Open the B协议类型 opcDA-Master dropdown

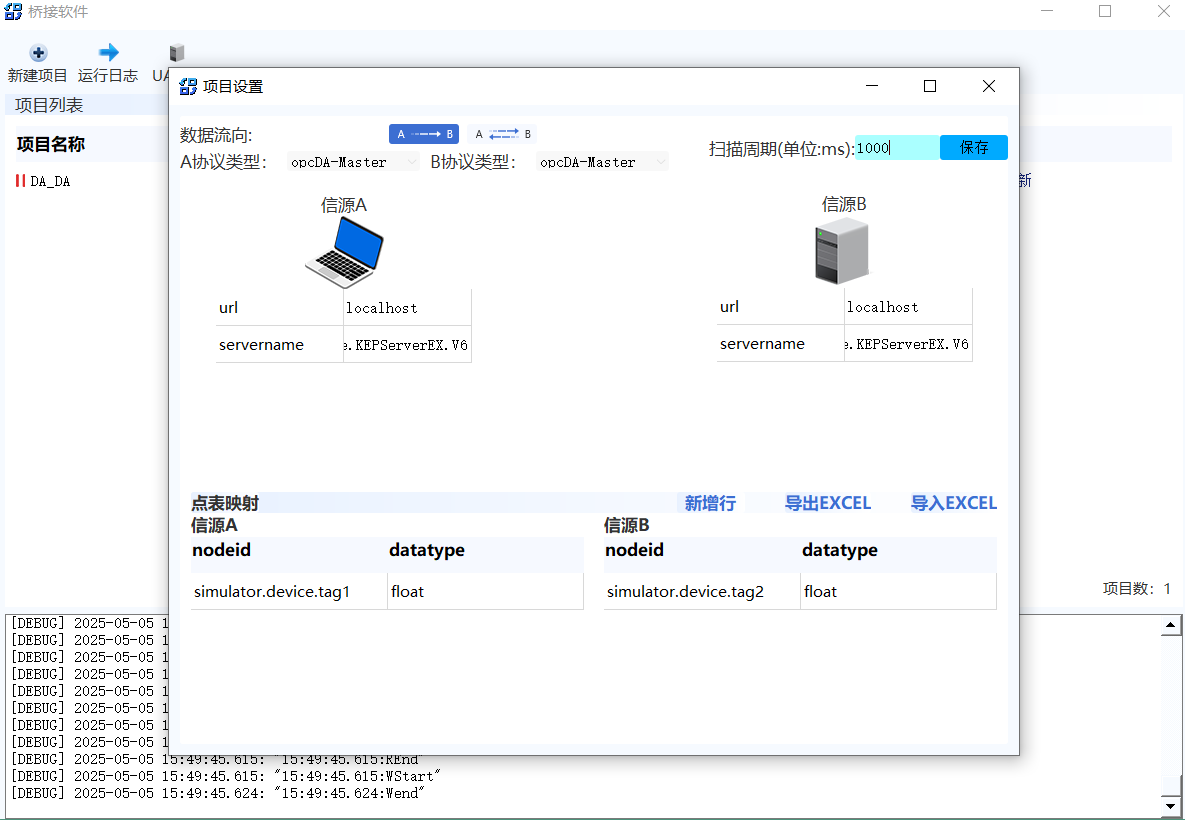pos(602,162)
